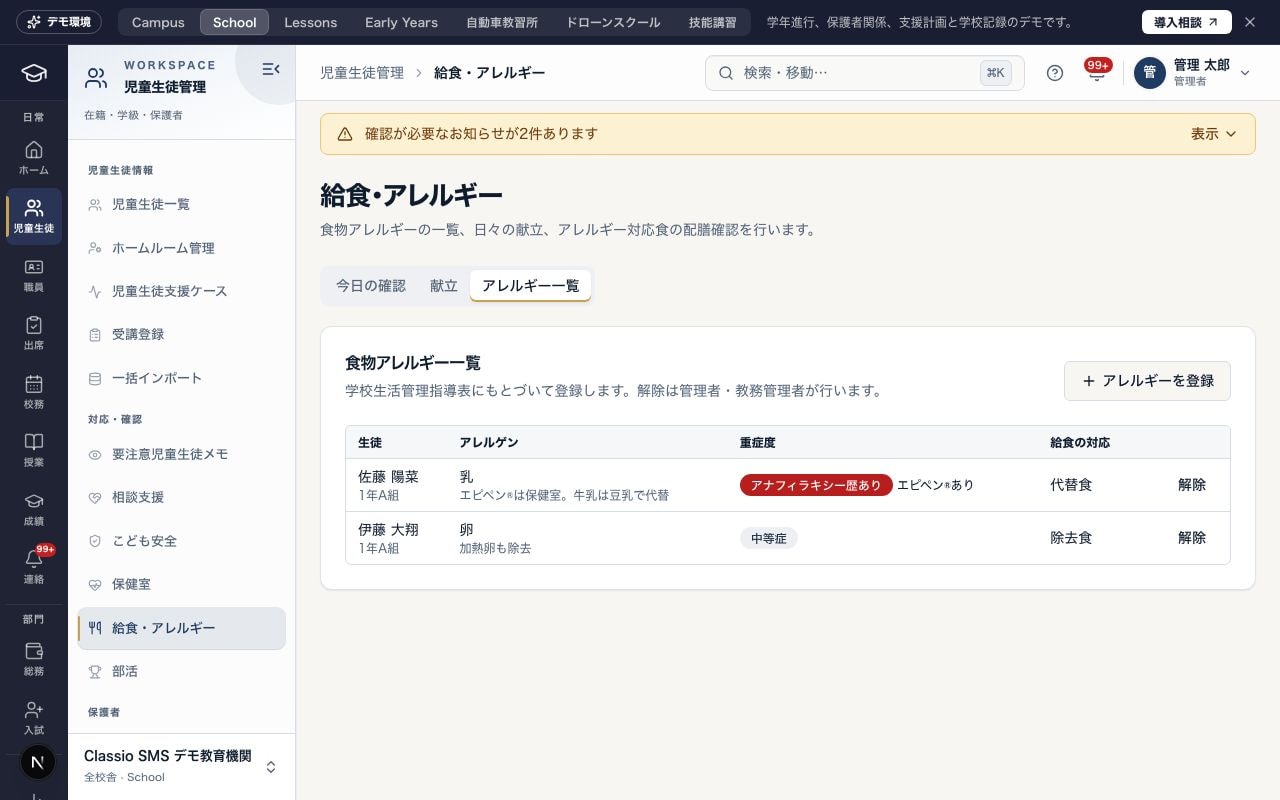1280x800 pixels.
Task: Open 要注意児童生徒メモ in sidebar
Action: click(x=182, y=454)
